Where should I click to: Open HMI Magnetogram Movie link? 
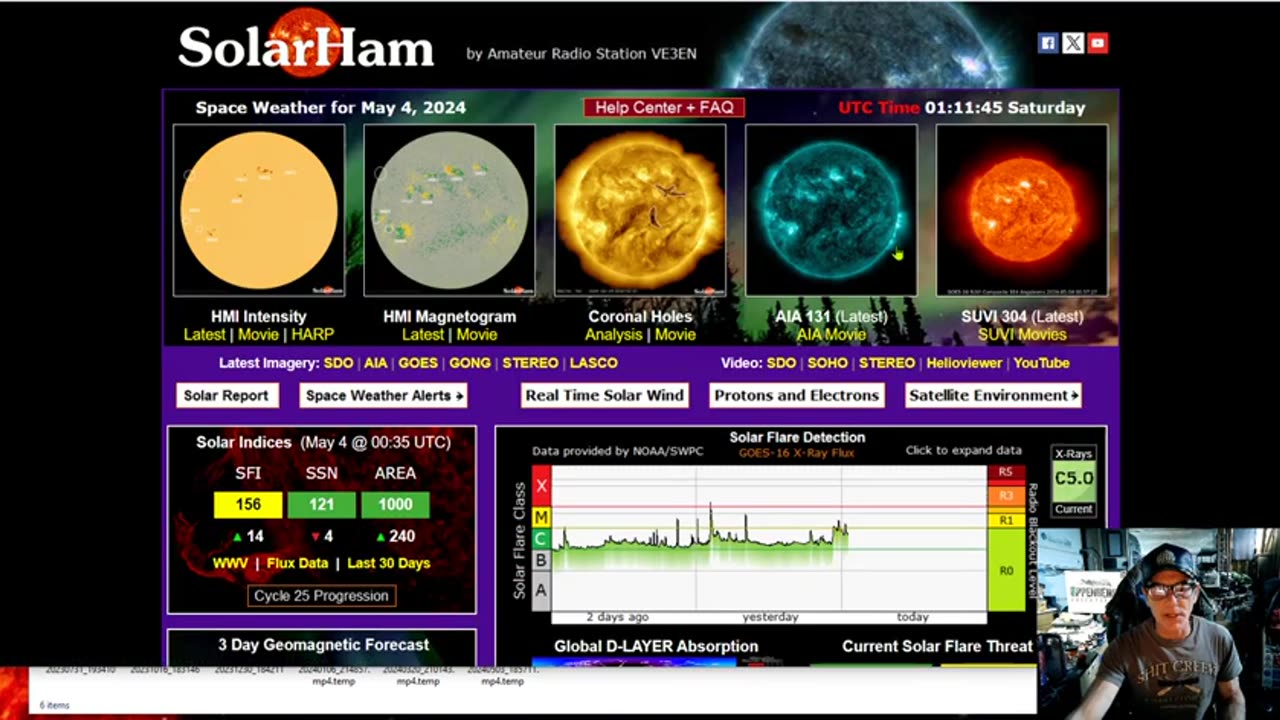pyautogui.click(x=477, y=335)
